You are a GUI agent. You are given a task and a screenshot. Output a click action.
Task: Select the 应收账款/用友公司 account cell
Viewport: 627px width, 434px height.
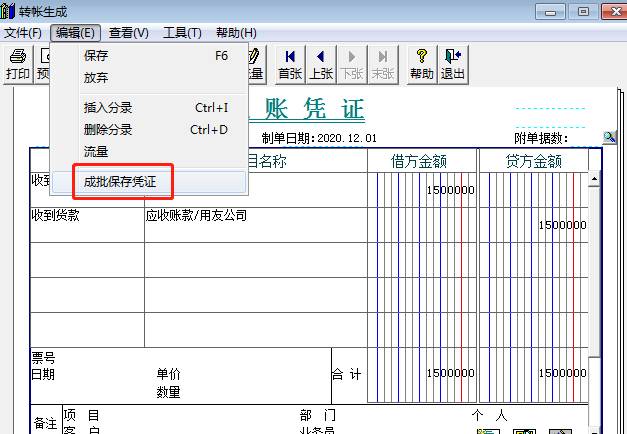coord(256,225)
